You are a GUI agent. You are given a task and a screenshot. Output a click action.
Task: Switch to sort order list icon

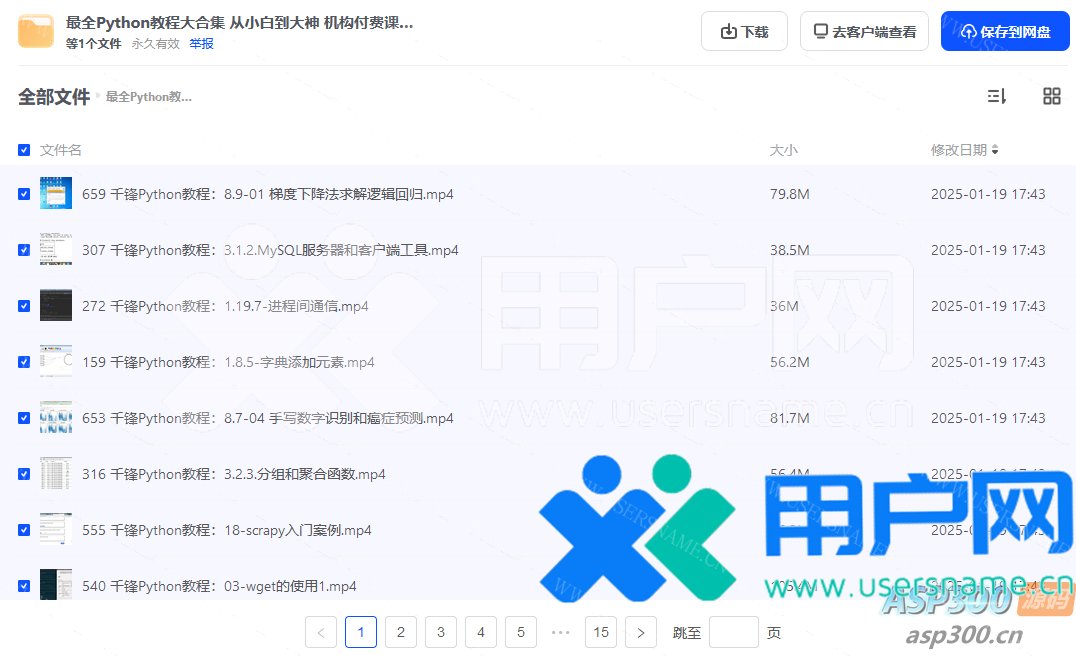tap(996, 96)
